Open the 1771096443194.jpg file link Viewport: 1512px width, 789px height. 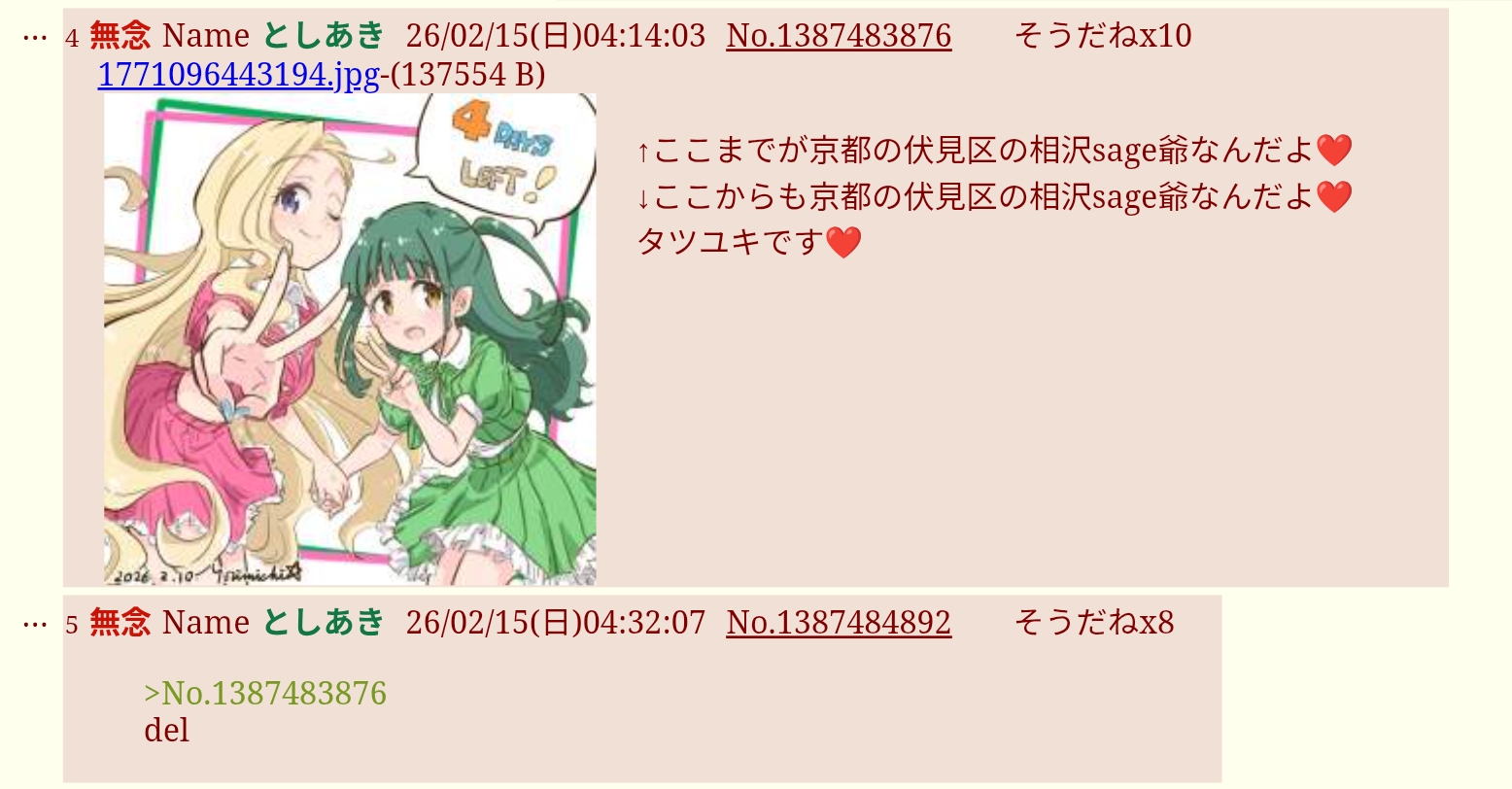click(x=238, y=74)
